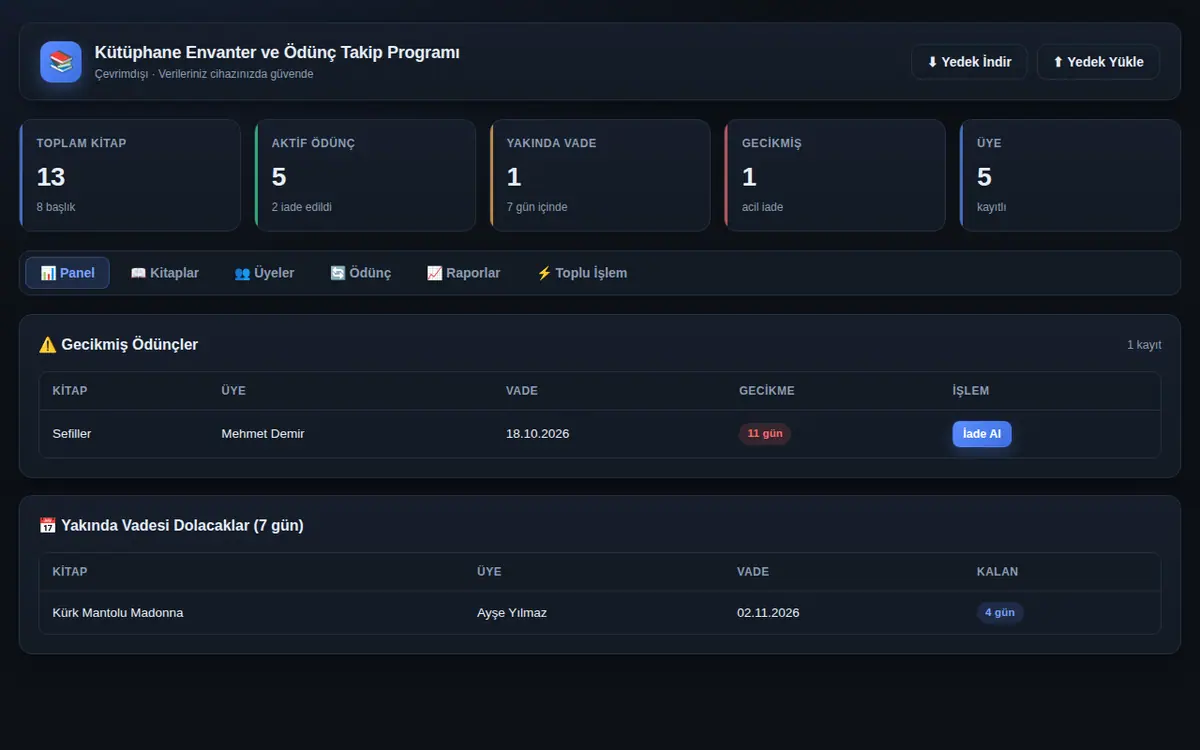The width and height of the screenshot is (1200, 750).
Task: Go to the Üyeler tab
Action: click(264, 273)
